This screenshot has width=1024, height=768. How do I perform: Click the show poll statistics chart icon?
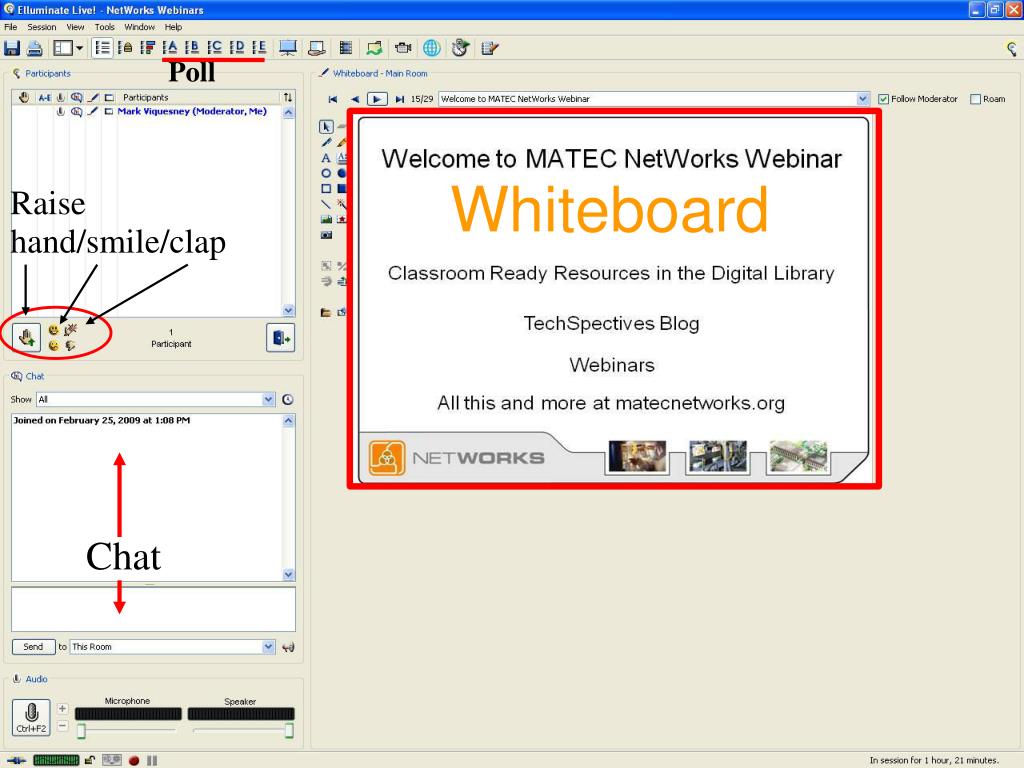coord(148,48)
